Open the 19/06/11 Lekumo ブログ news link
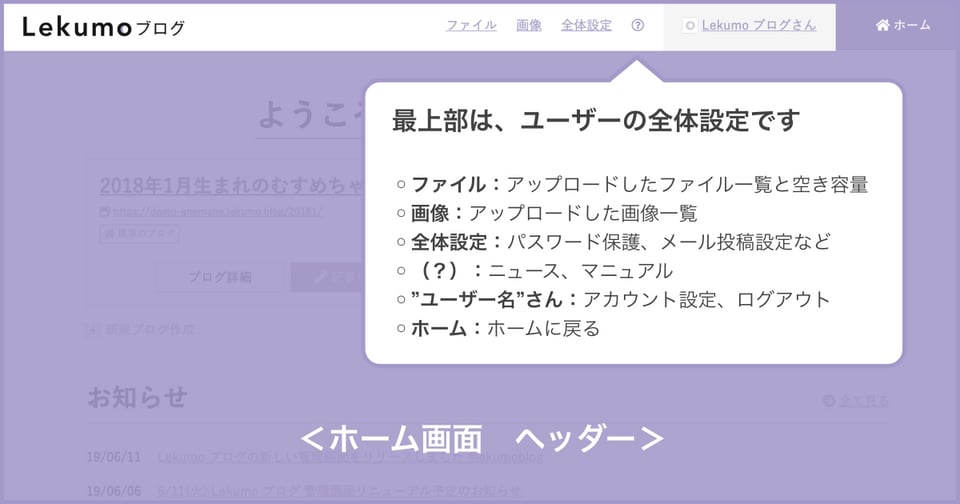Image resolution: width=960 pixels, height=504 pixels. click(350, 457)
